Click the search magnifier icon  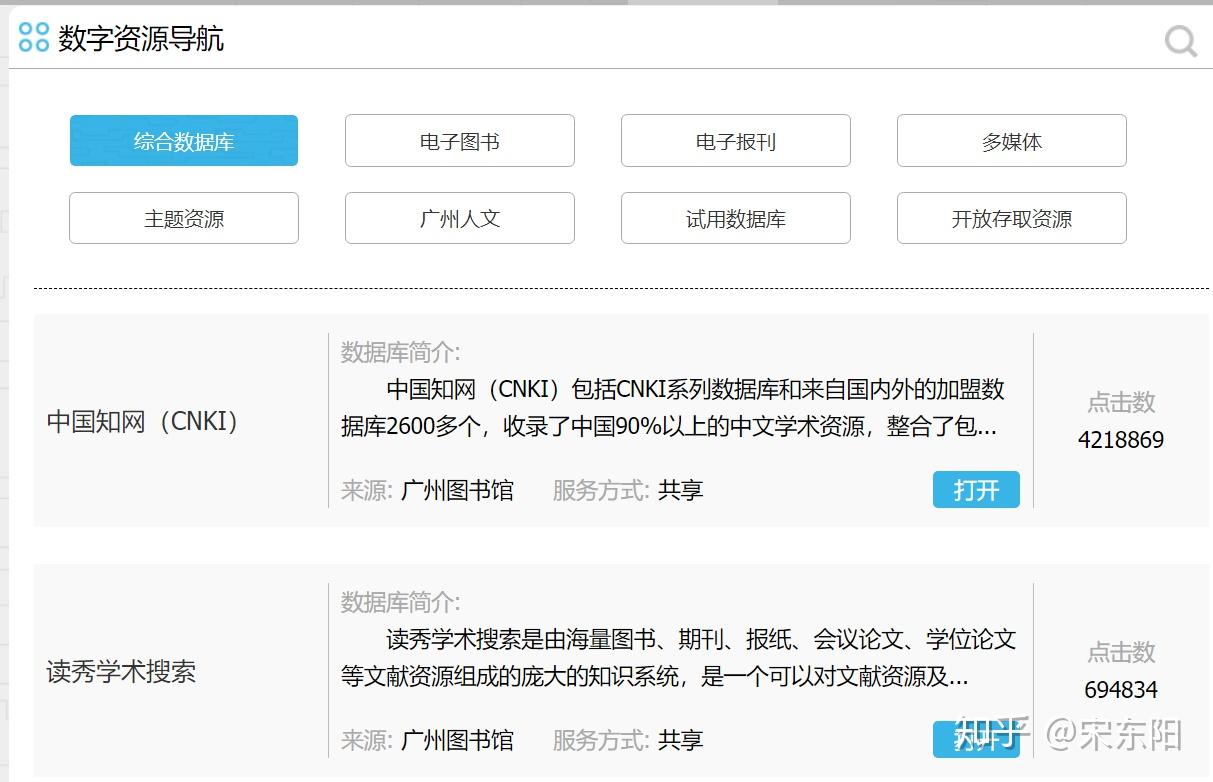(1181, 41)
